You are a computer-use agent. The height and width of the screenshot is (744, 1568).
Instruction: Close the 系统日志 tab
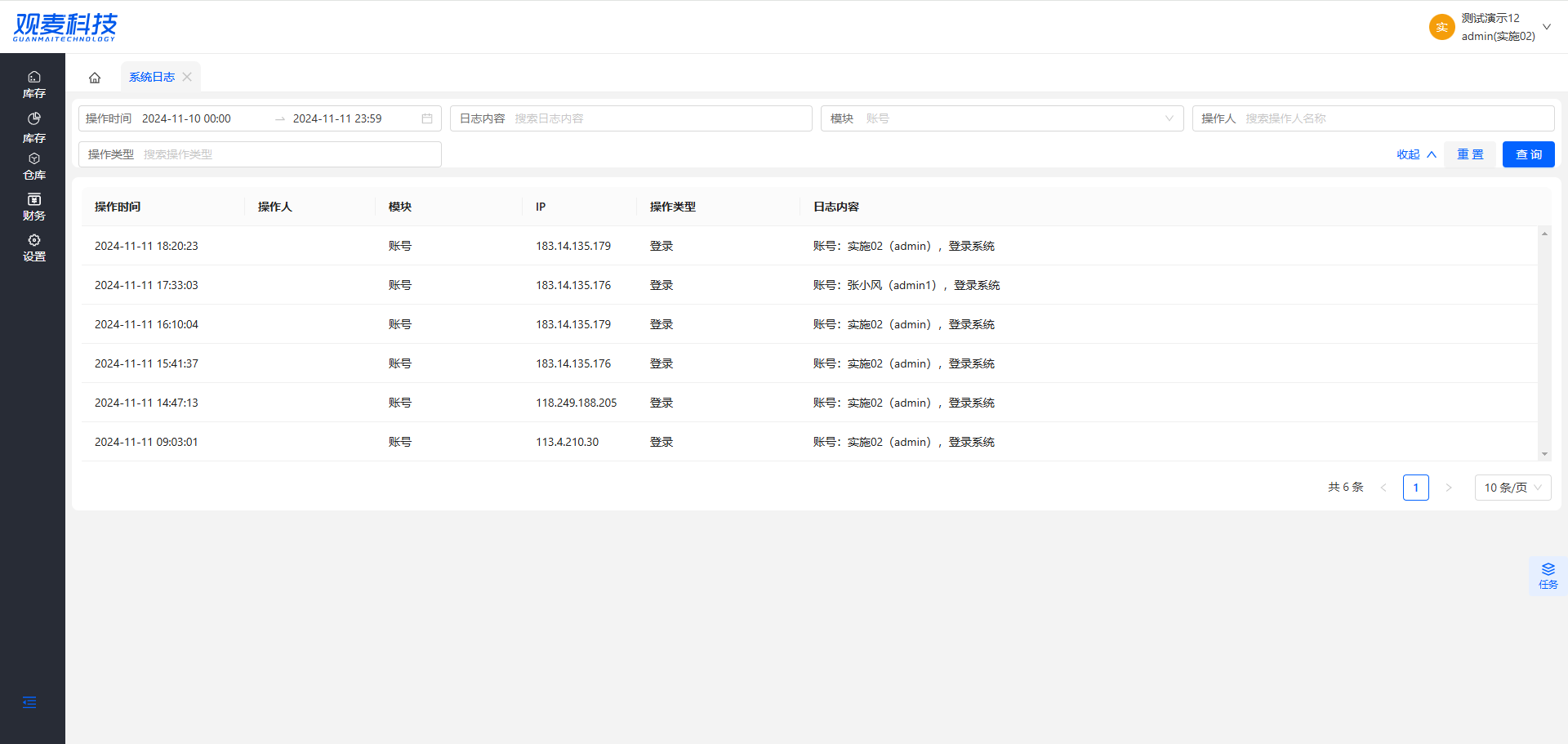pos(187,77)
